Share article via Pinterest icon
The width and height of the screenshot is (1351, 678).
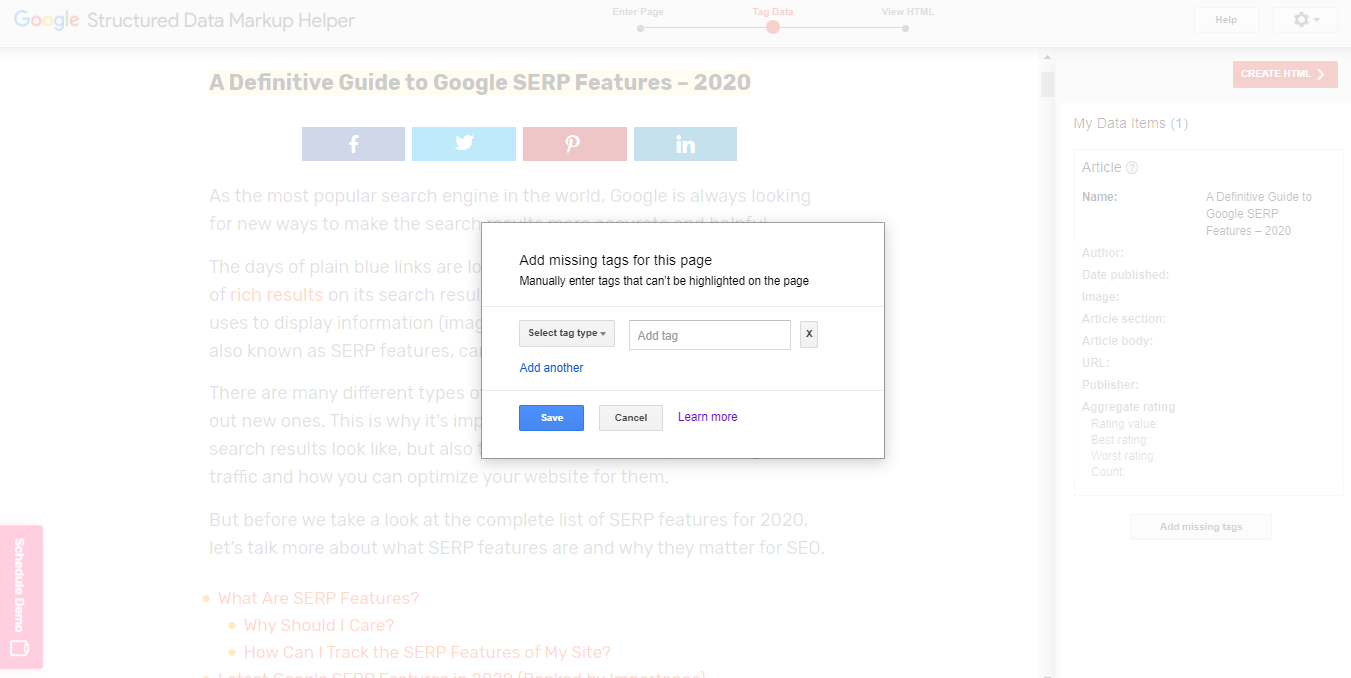tap(575, 144)
